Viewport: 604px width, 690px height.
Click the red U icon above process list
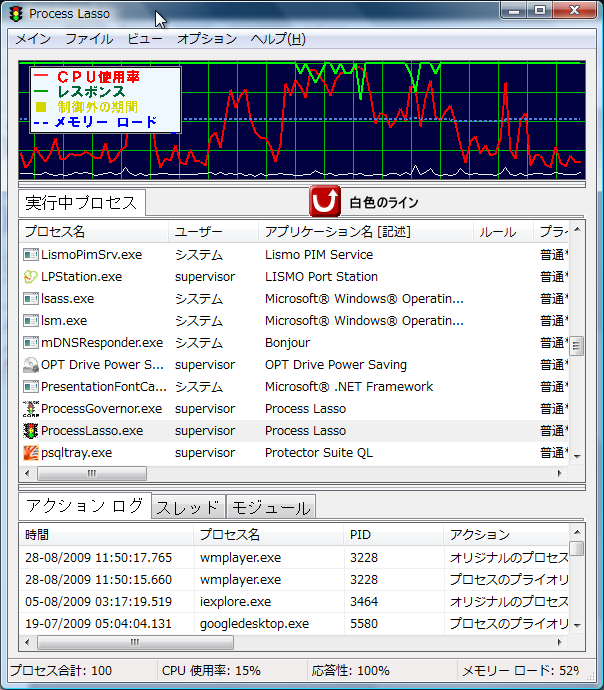click(x=325, y=202)
